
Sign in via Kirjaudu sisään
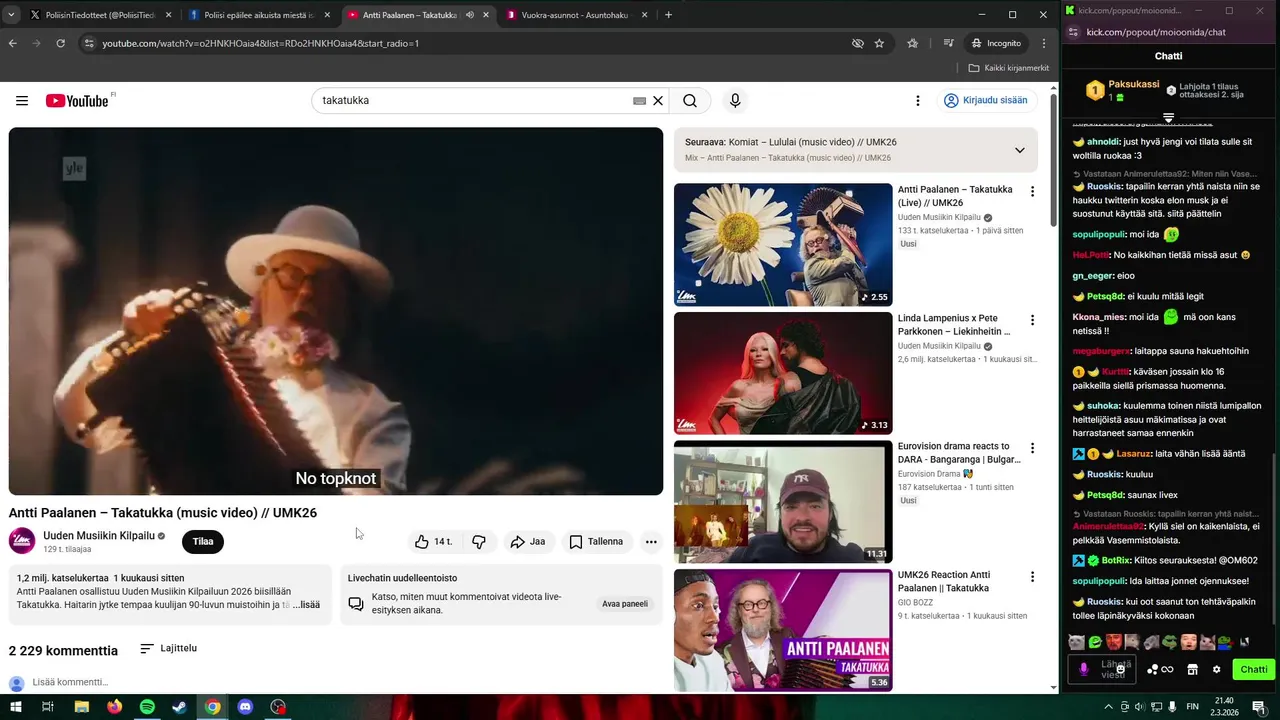pos(986,100)
